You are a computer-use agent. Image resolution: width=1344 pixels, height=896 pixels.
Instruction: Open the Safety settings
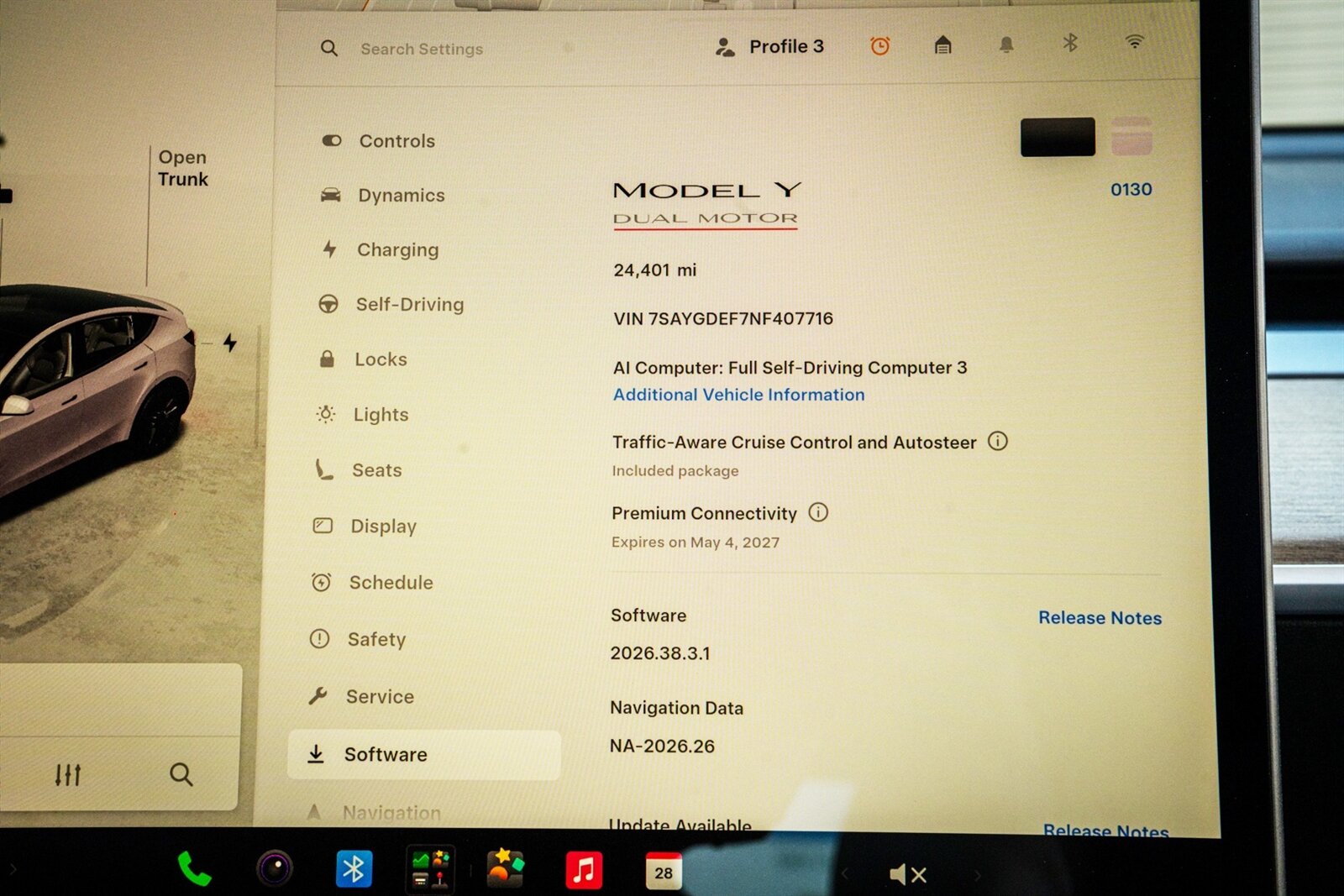[x=358, y=639]
